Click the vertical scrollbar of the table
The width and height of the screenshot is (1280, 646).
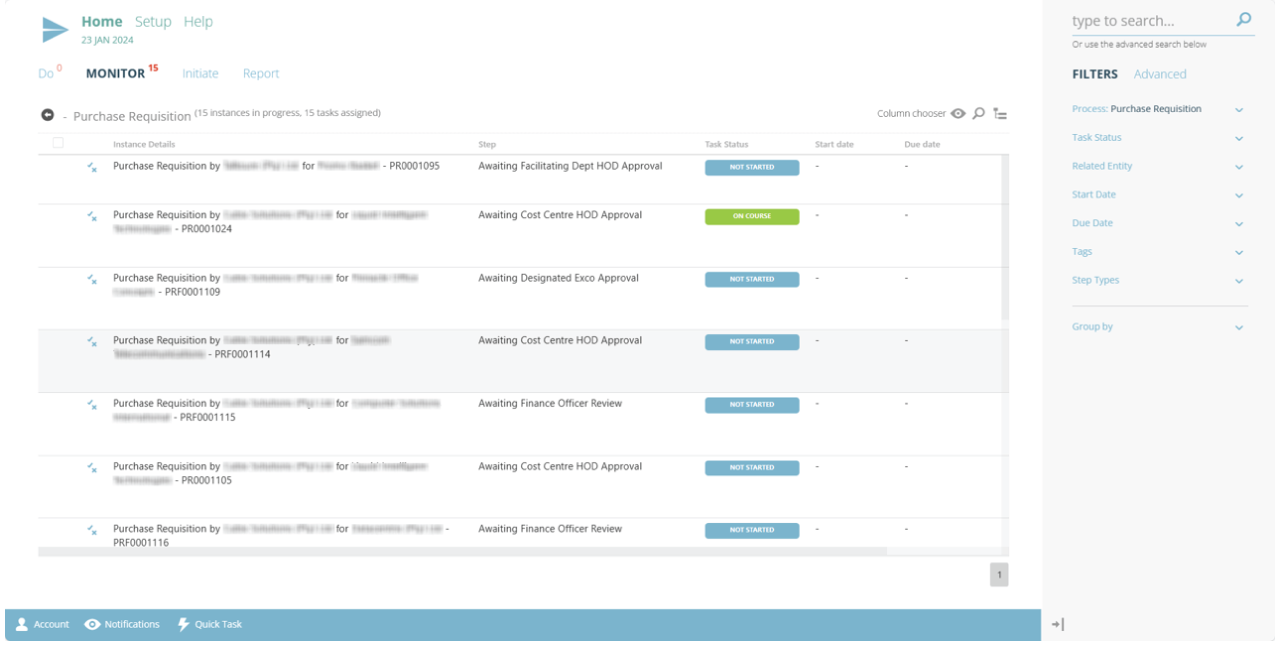[1005, 240]
